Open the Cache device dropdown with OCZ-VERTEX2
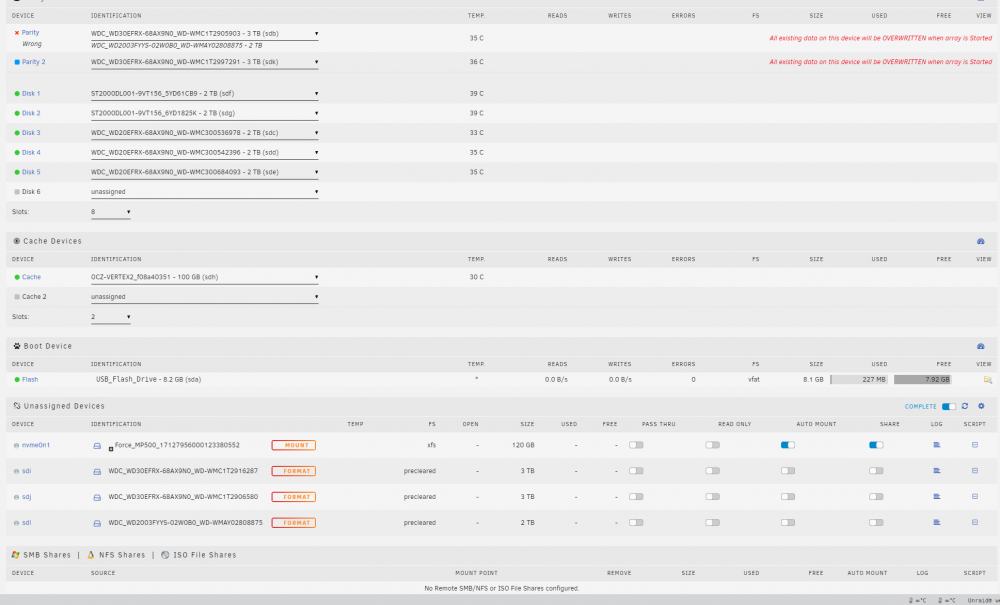Viewport: 1000px width, 605px height. coord(204,277)
